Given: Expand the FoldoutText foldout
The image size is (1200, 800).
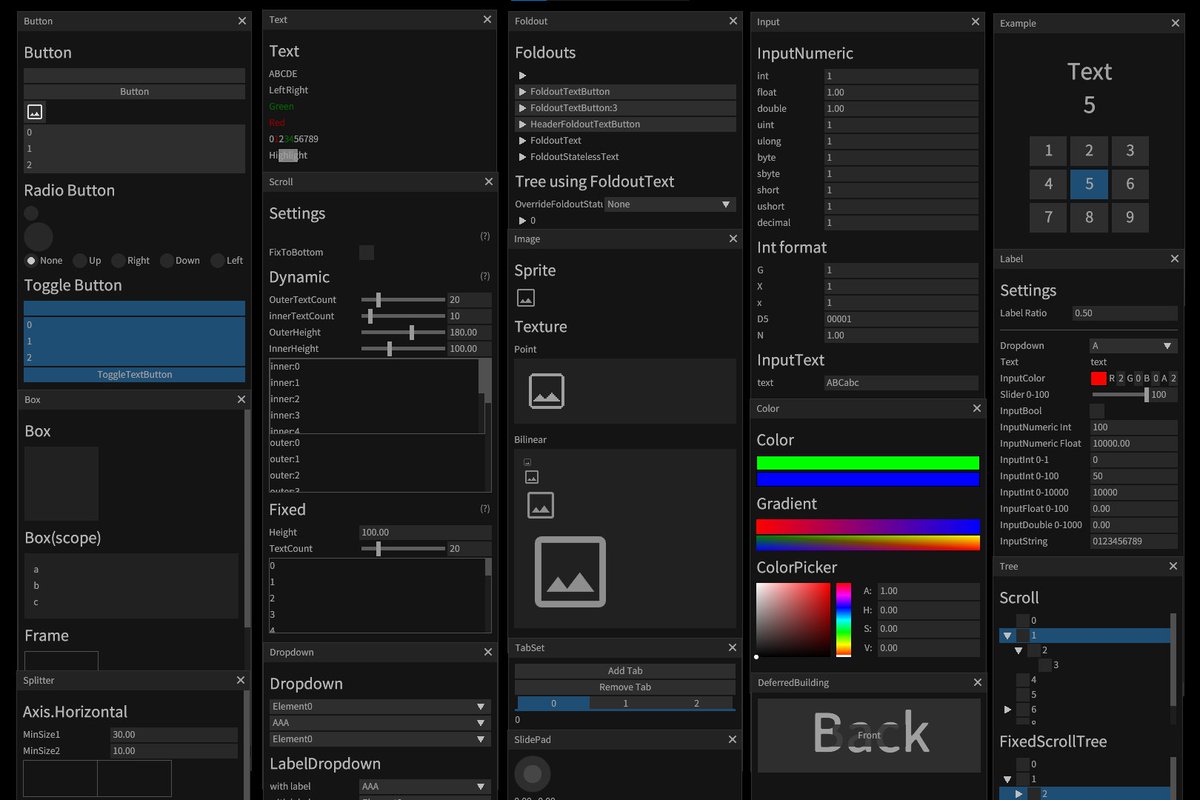Looking at the screenshot, I should tap(523, 140).
